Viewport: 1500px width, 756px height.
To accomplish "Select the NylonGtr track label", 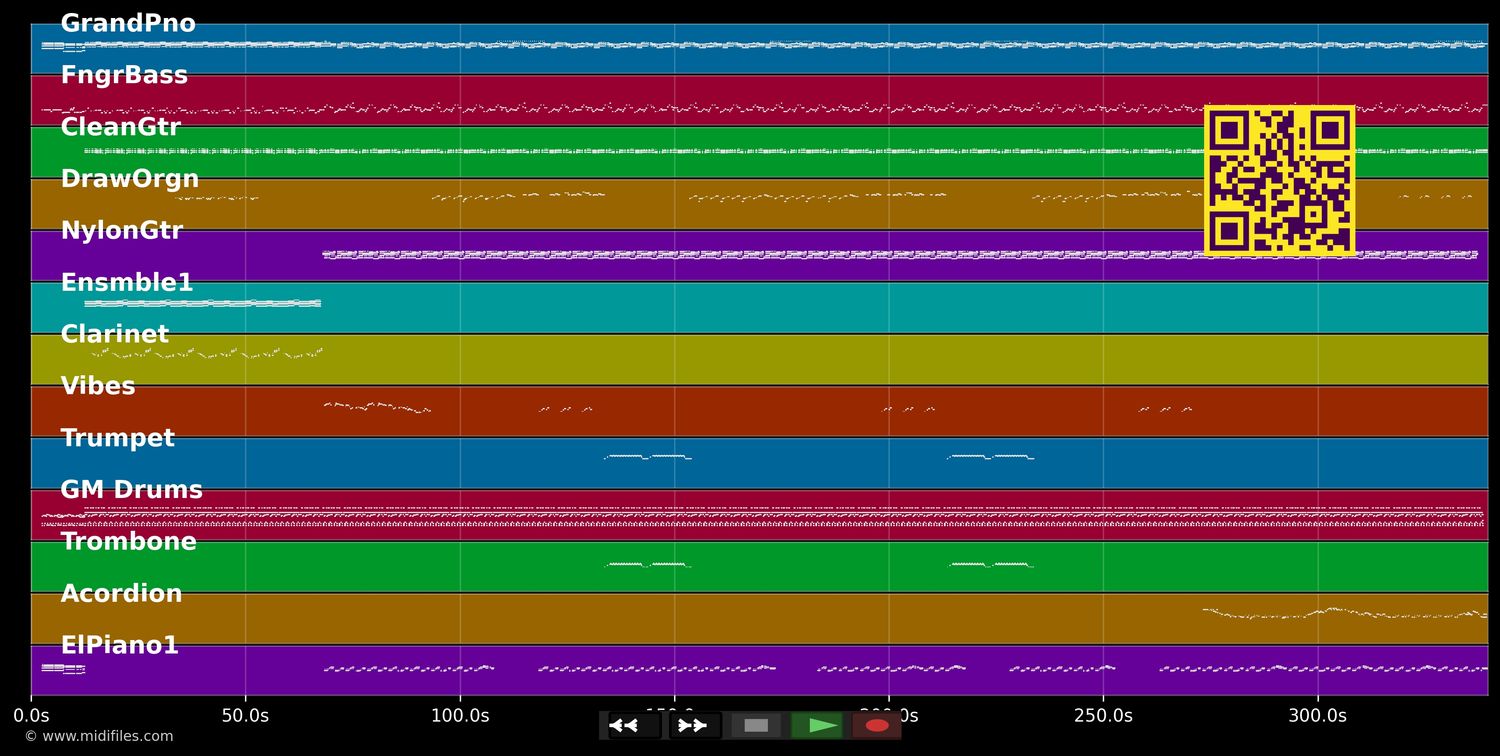I will pyautogui.click(x=122, y=231).
